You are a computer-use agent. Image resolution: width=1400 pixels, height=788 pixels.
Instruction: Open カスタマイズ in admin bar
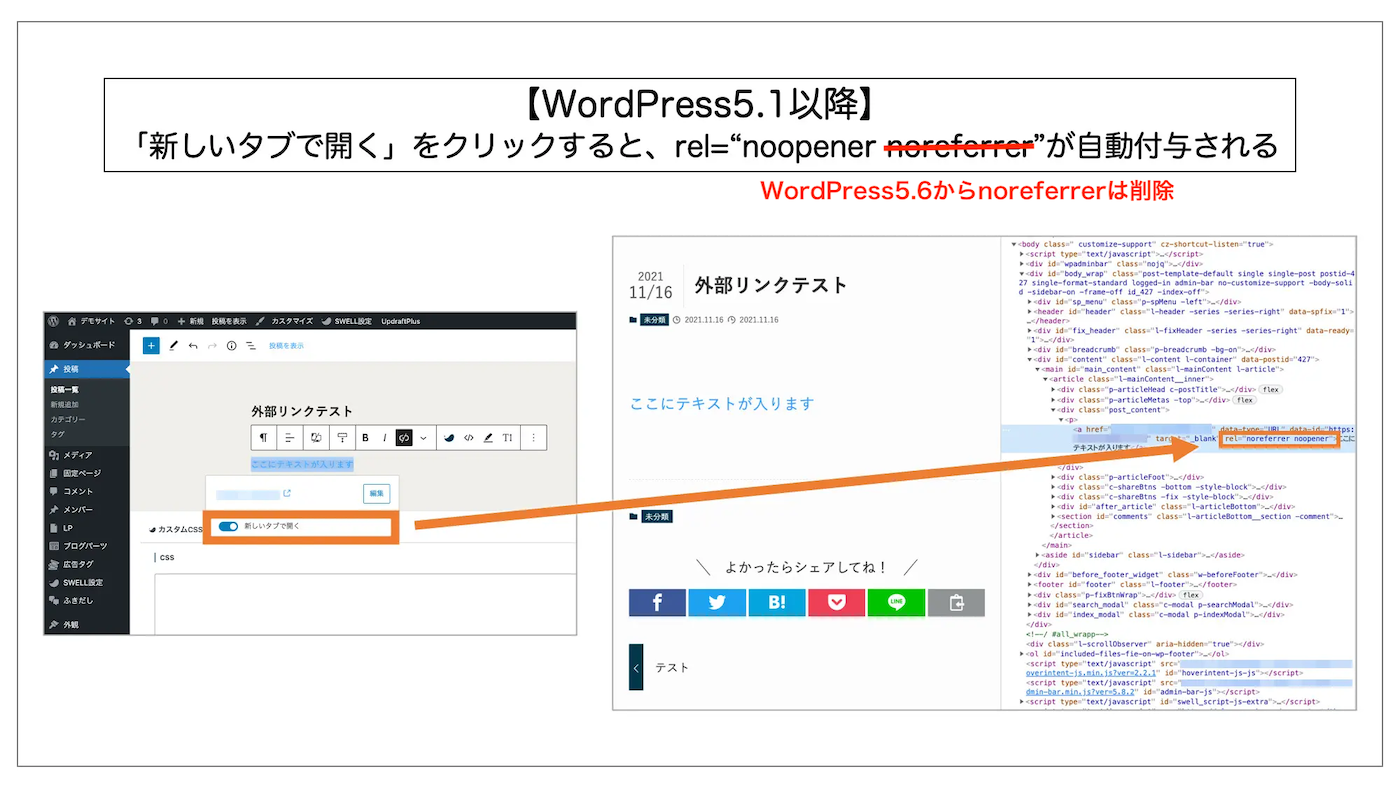click(285, 321)
